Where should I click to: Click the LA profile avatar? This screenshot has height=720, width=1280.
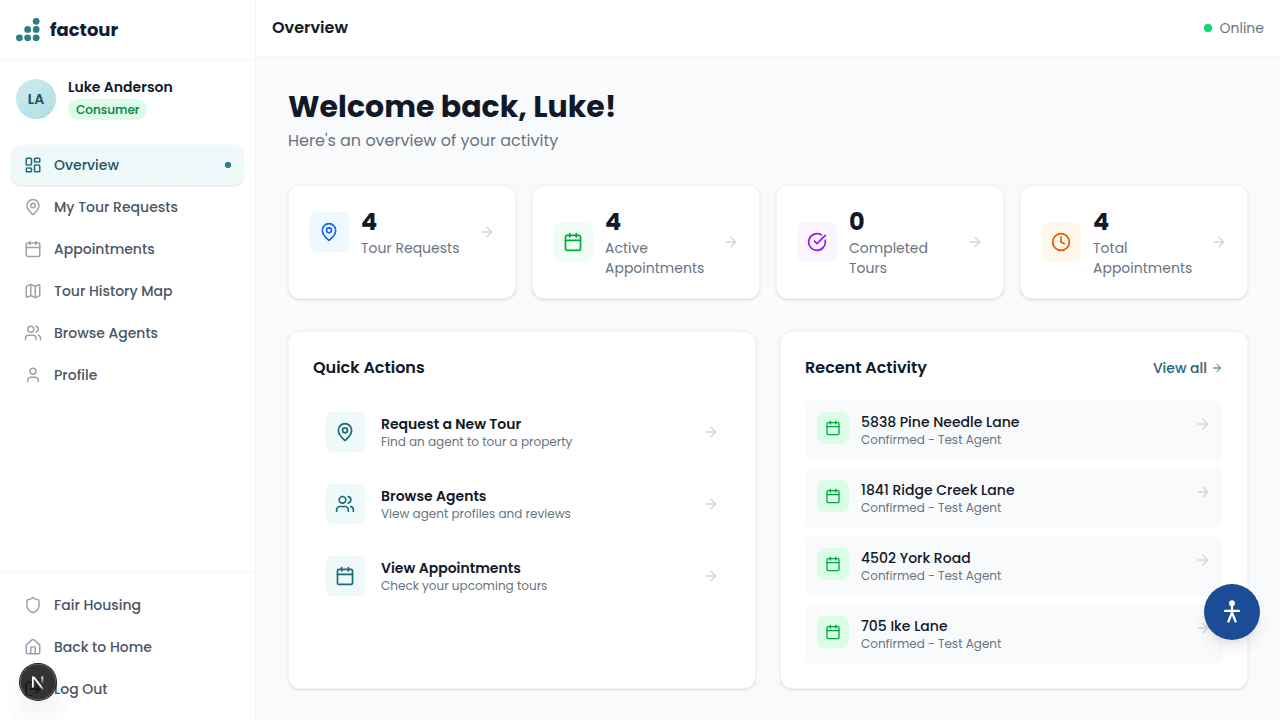click(x=36, y=99)
